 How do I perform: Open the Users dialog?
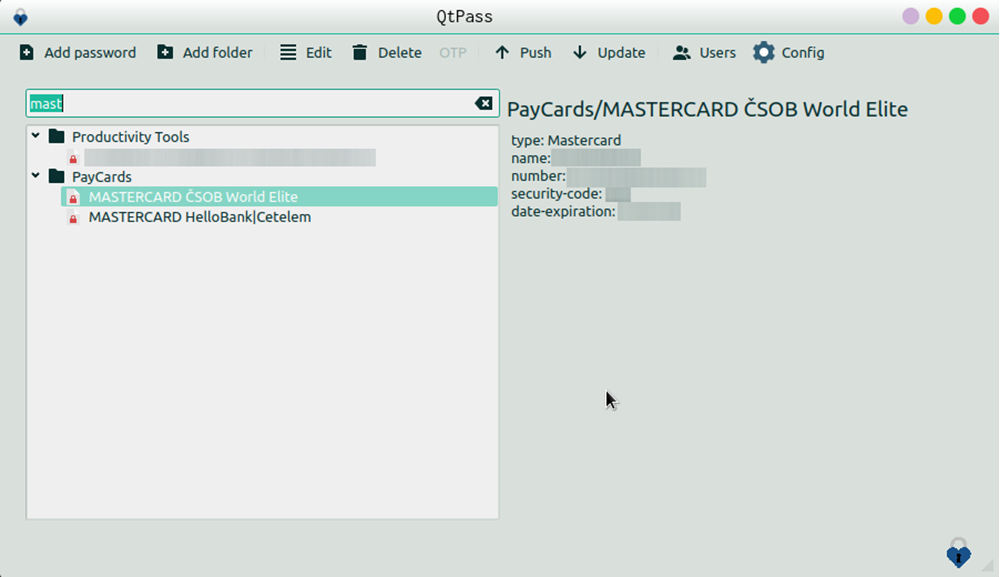click(704, 52)
